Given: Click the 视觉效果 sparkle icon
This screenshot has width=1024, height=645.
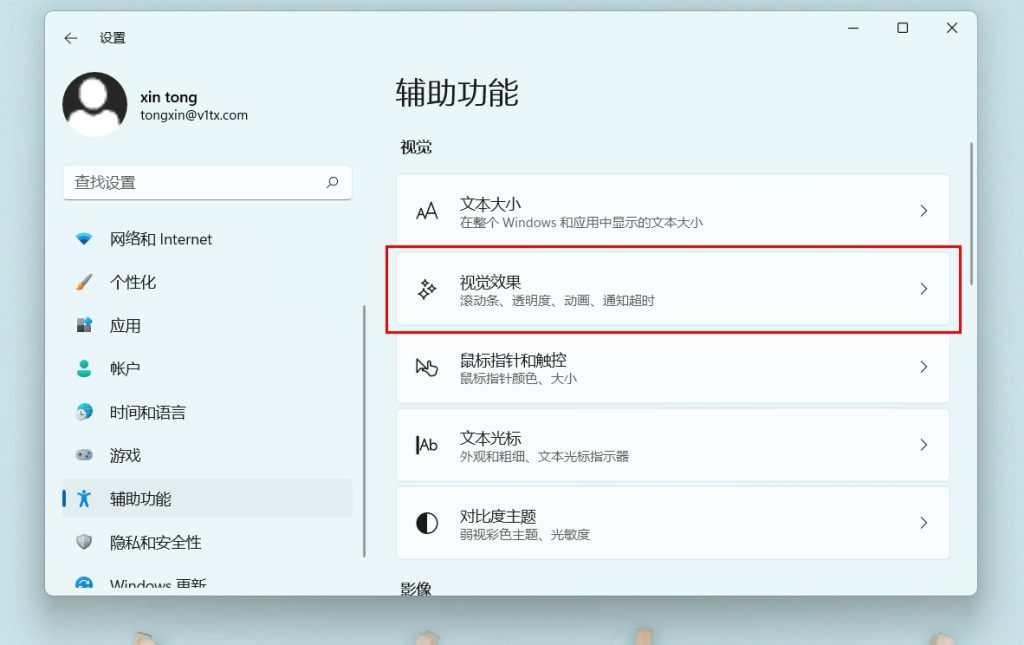Looking at the screenshot, I should coord(427,289).
